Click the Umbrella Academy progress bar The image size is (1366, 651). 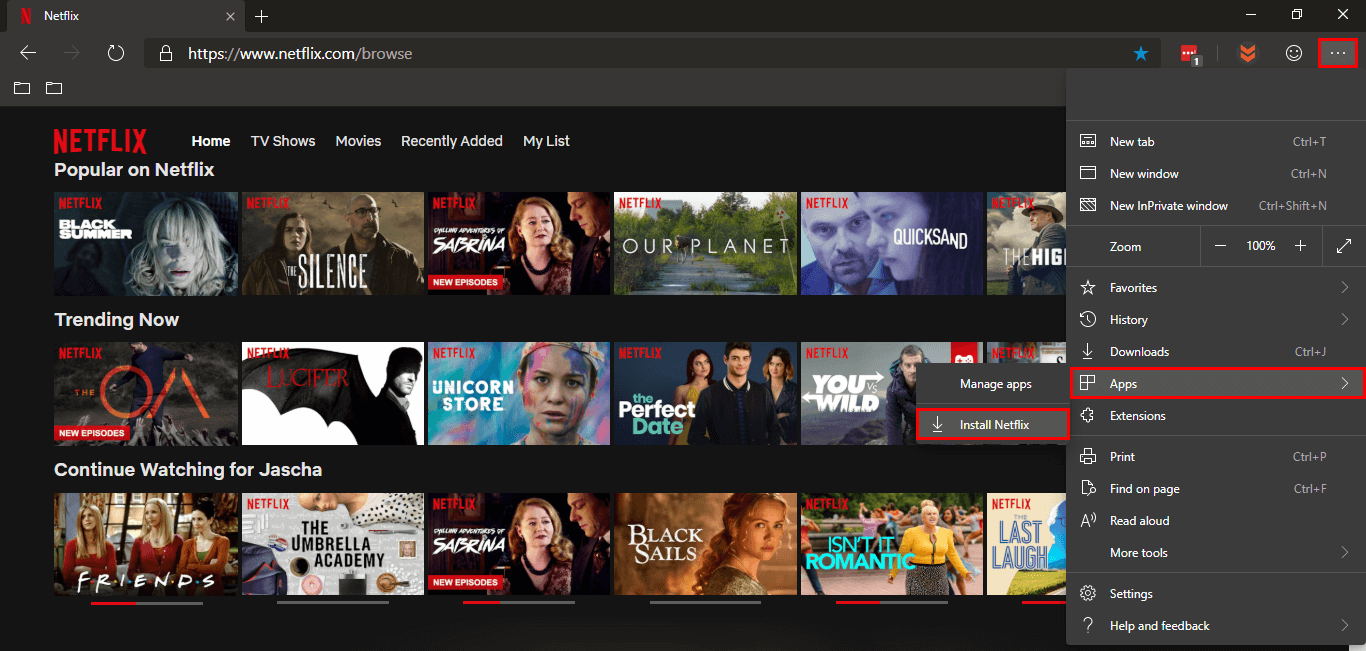(333, 603)
